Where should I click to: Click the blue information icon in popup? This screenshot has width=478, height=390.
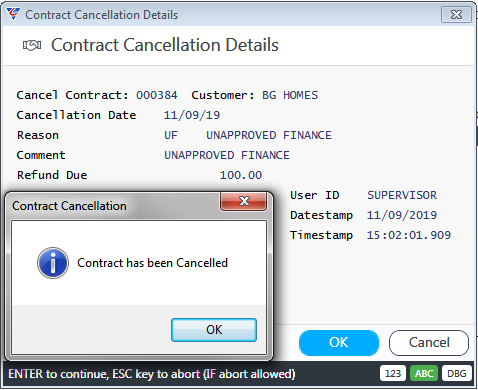53,263
